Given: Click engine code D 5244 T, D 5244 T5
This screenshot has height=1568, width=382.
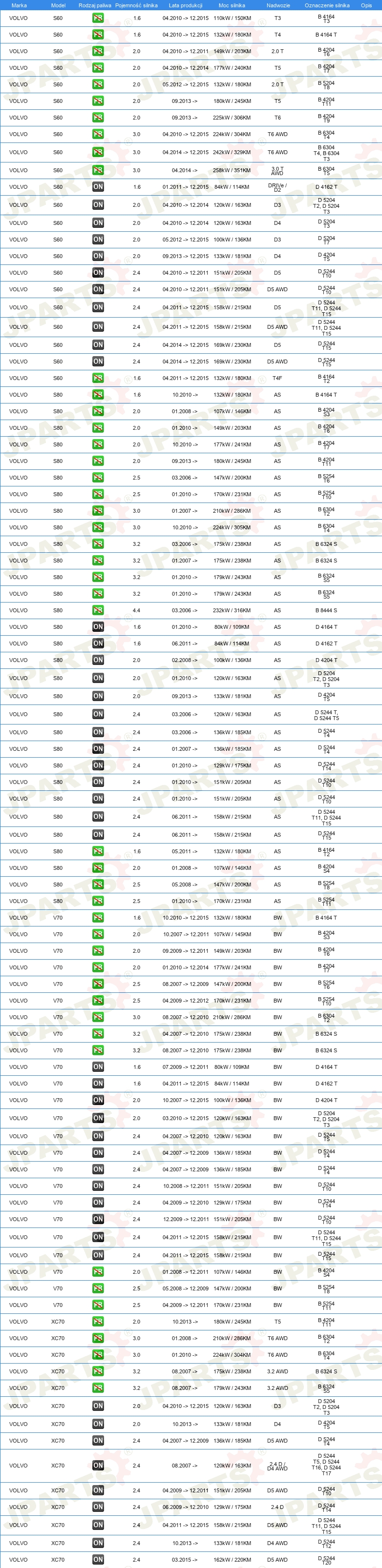Looking at the screenshot, I should 327,715.
